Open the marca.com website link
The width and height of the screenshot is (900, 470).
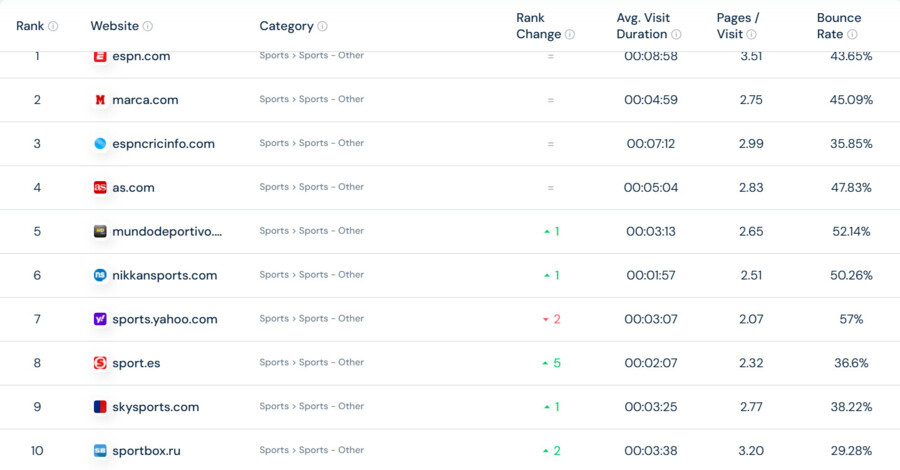coord(145,100)
